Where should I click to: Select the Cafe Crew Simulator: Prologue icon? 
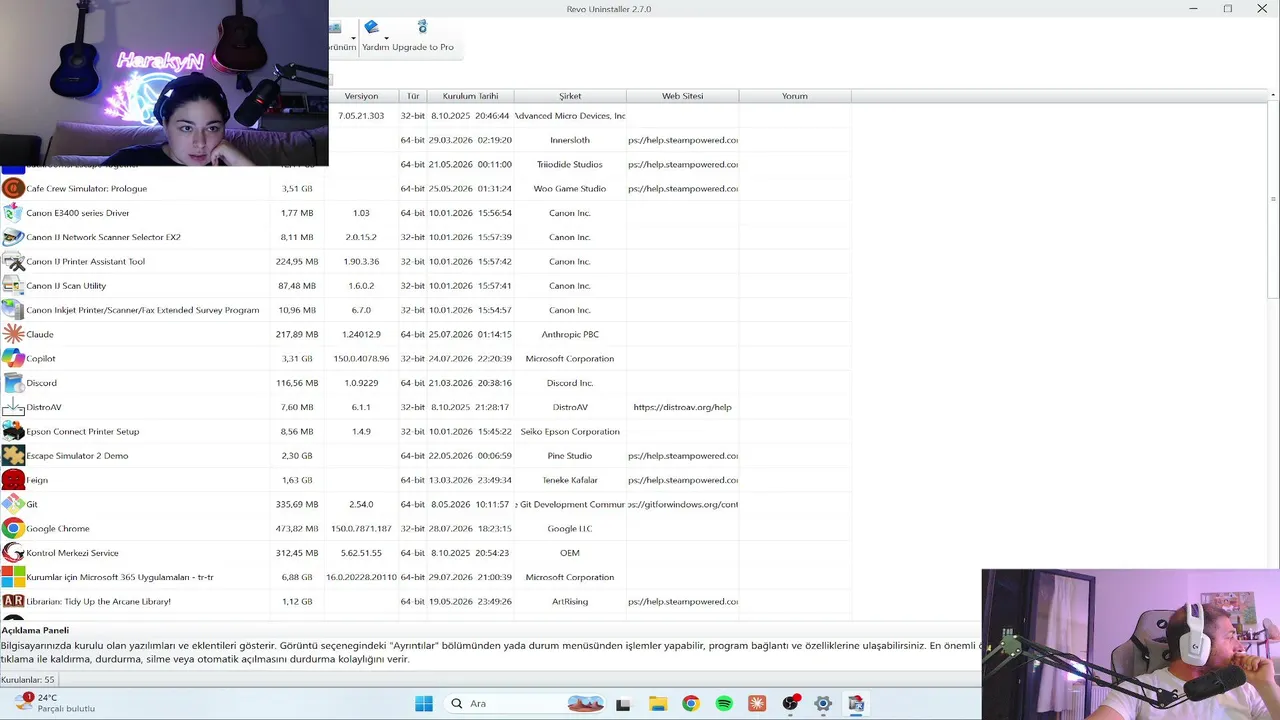pos(13,188)
